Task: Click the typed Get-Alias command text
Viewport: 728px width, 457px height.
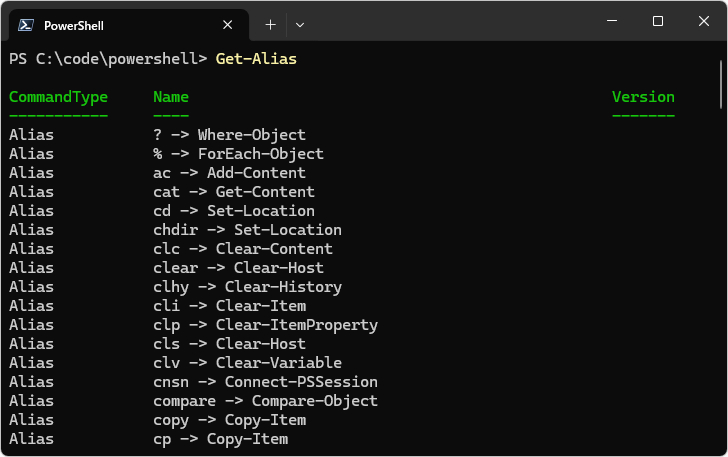Action: coord(256,59)
